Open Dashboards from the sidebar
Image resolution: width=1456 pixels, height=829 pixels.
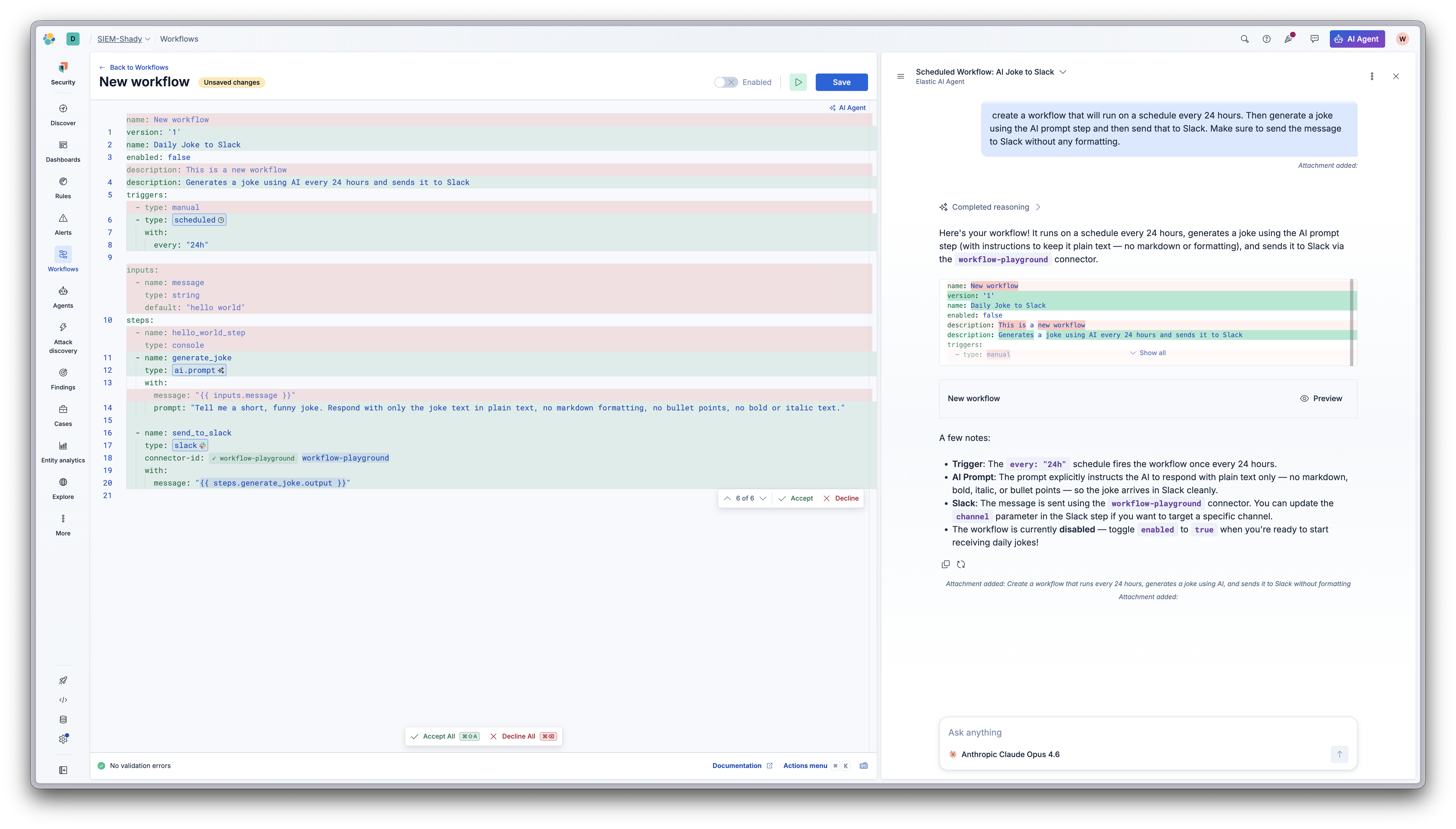point(63,151)
